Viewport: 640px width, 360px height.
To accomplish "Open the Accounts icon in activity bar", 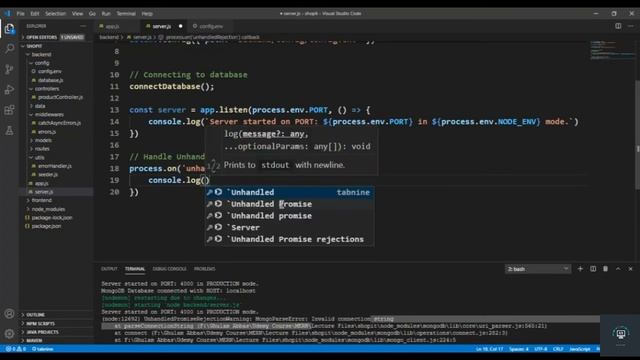I will [x=9, y=313].
